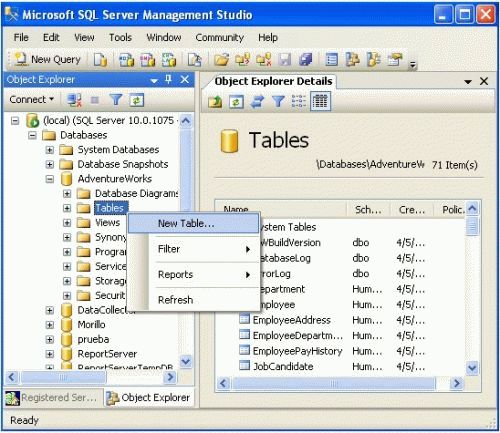The width and height of the screenshot is (500, 433).
Task: Click the Properties Window toolbar icon
Action: click(x=395, y=60)
